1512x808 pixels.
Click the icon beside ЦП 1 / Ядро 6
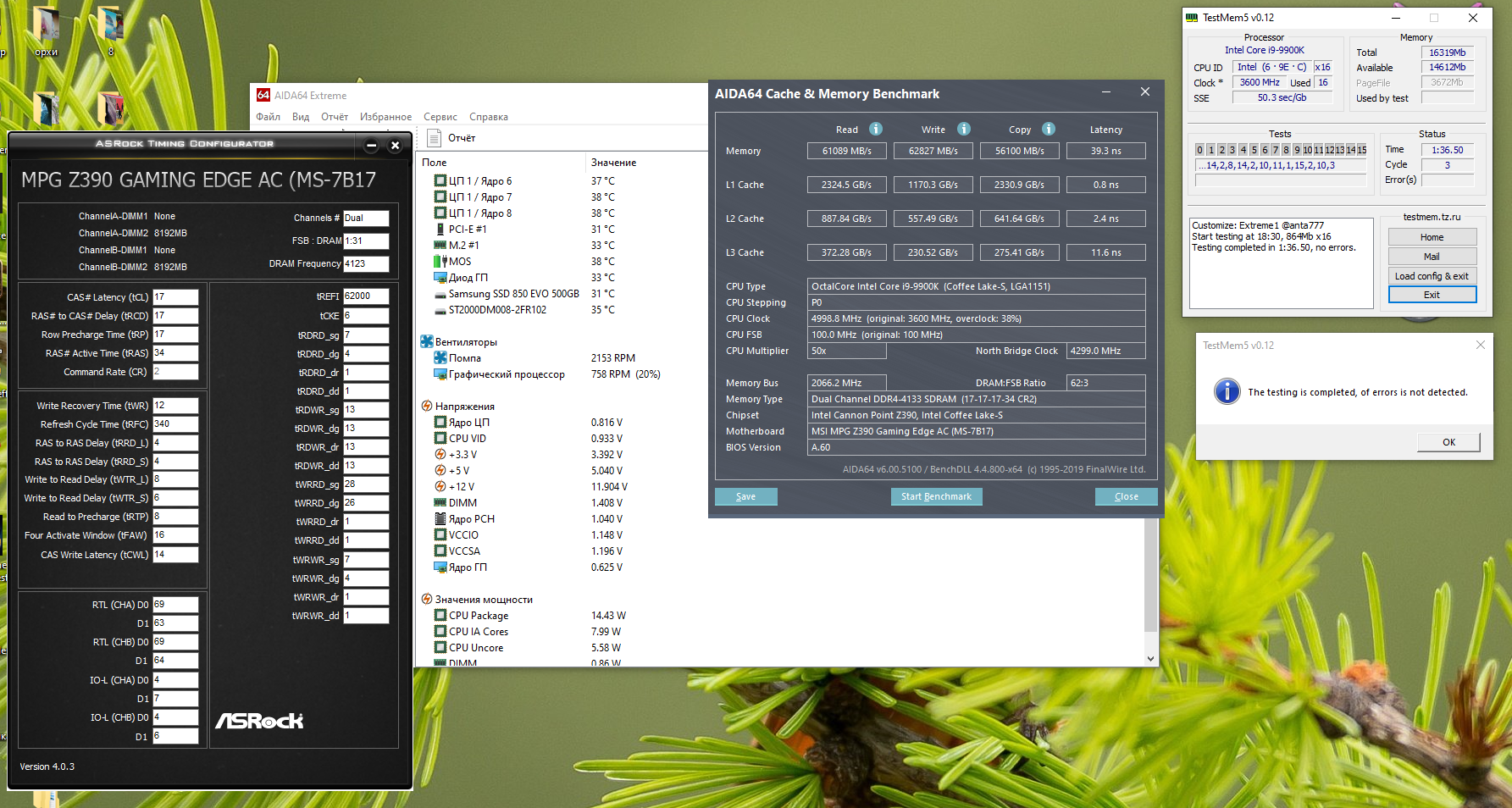point(440,180)
